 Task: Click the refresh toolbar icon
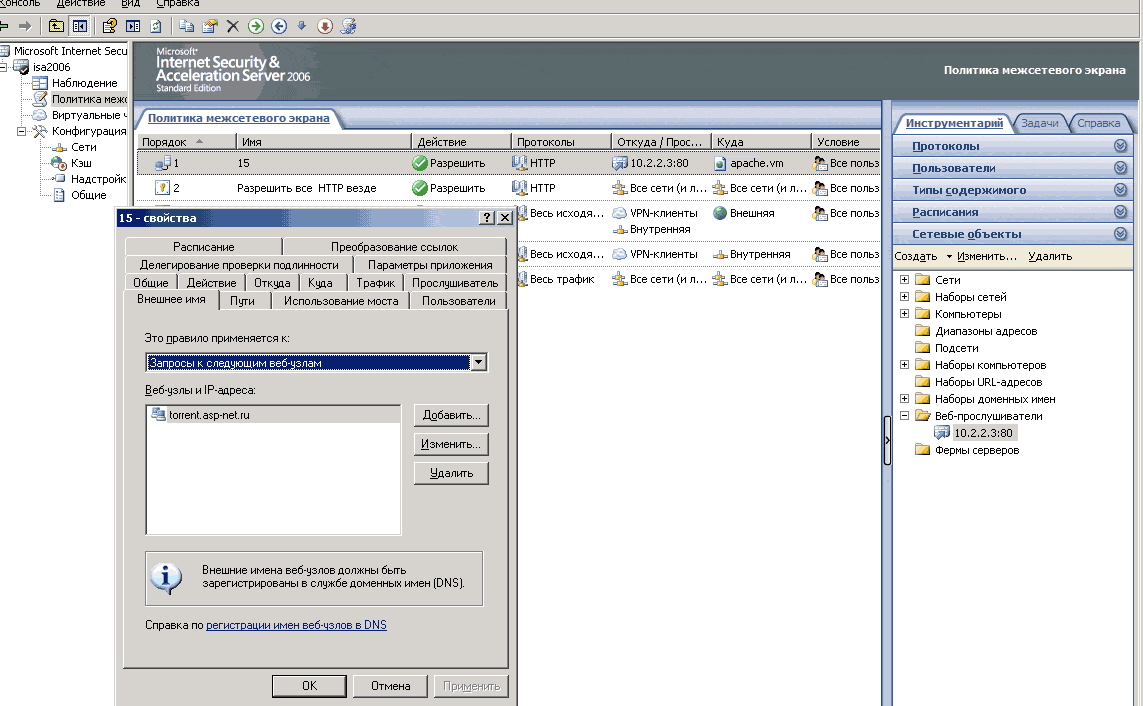(x=156, y=26)
